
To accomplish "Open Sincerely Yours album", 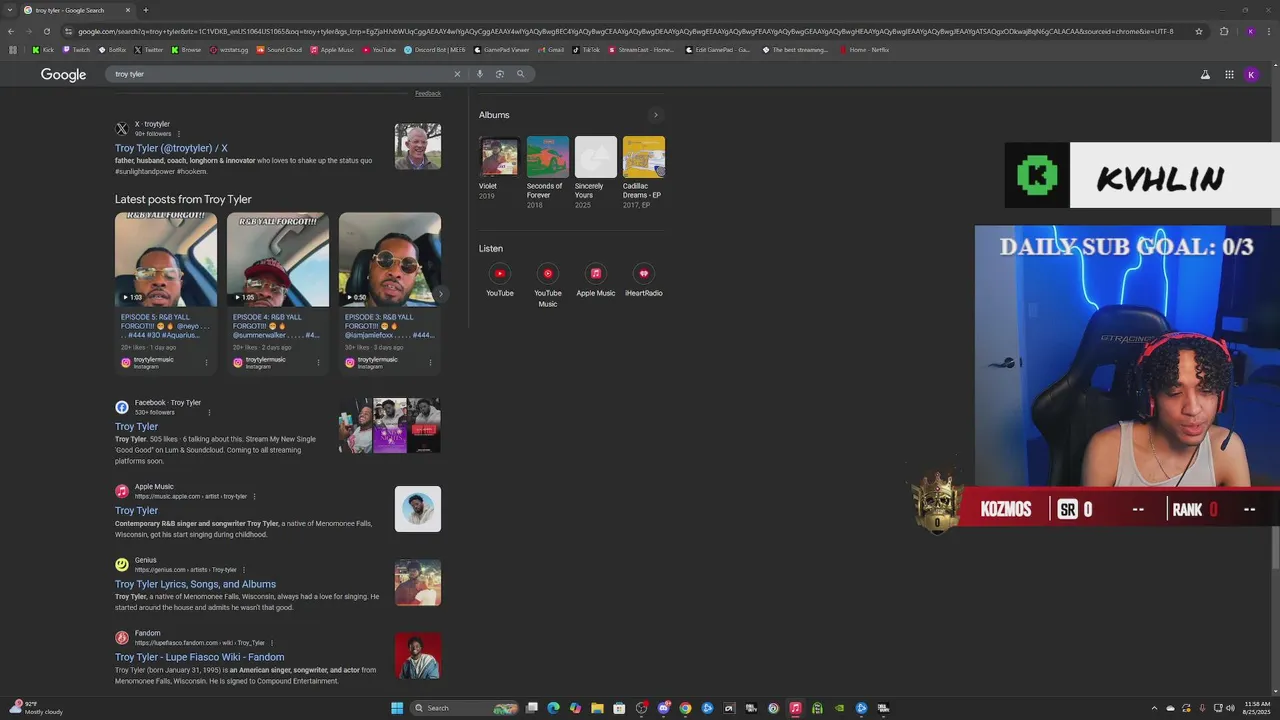I will (x=596, y=157).
